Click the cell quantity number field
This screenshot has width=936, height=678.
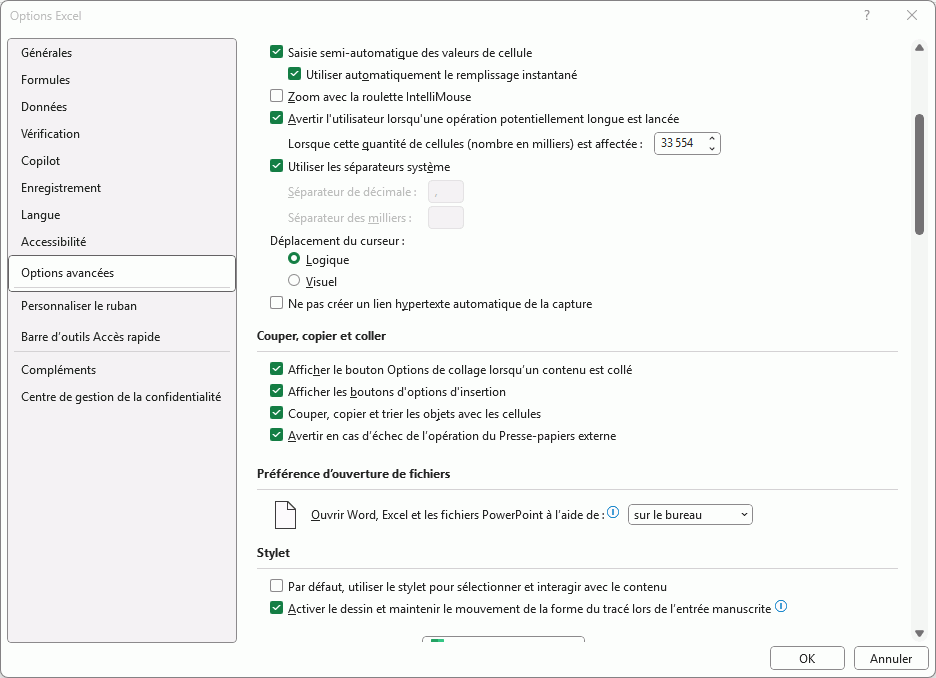click(678, 144)
